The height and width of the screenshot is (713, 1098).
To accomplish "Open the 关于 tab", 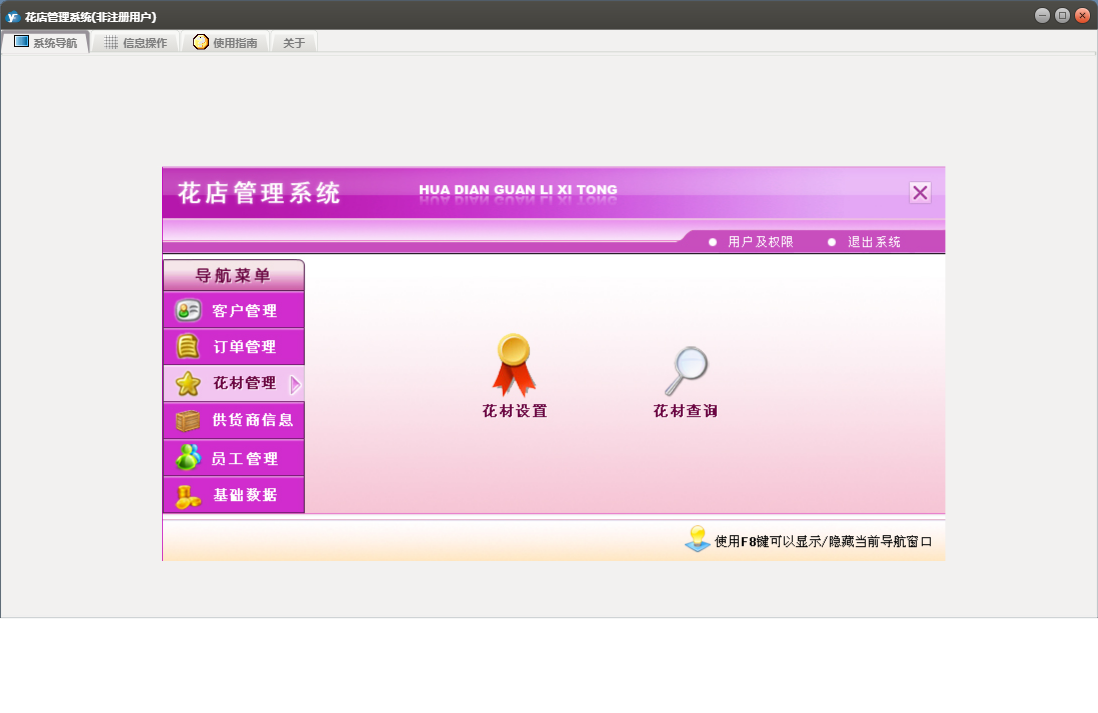I will pyautogui.click(x=294, y=43).
